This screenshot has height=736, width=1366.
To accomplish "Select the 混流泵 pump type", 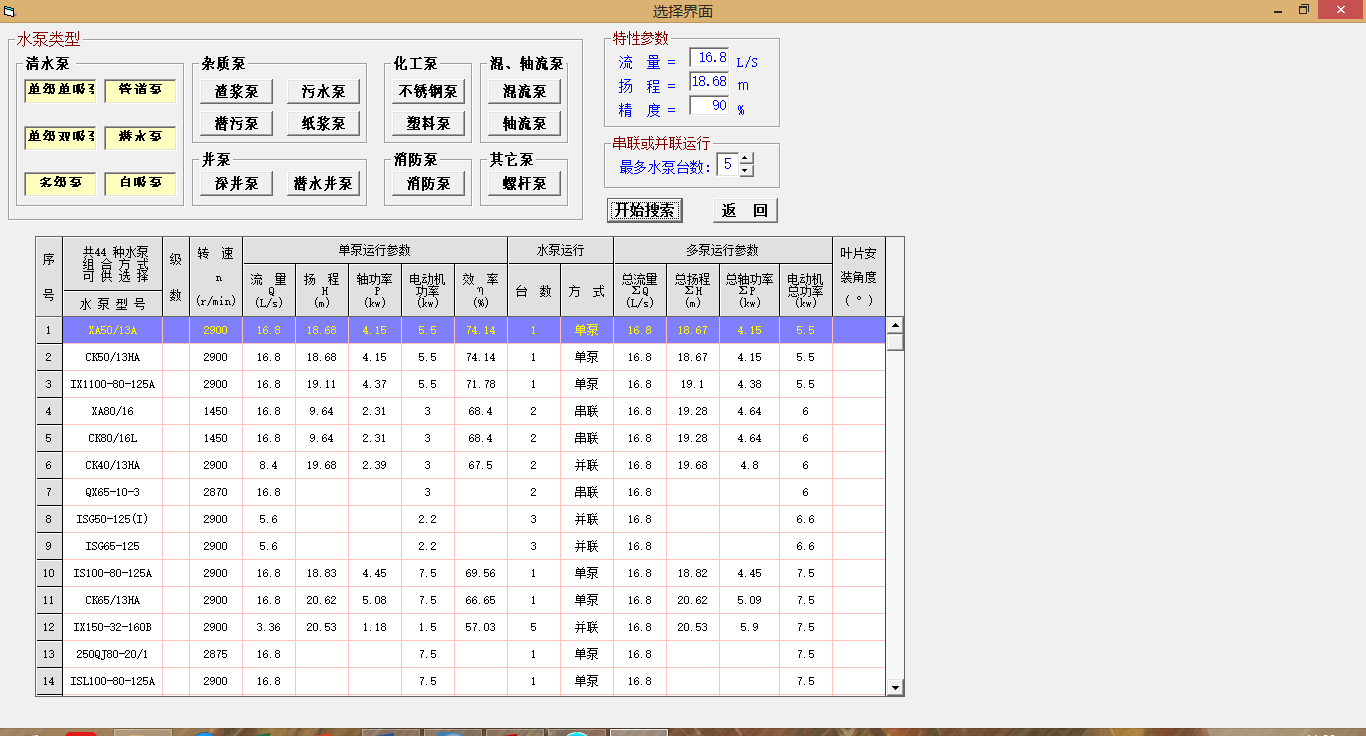I will pyautogui.click(x=525, y=92).
